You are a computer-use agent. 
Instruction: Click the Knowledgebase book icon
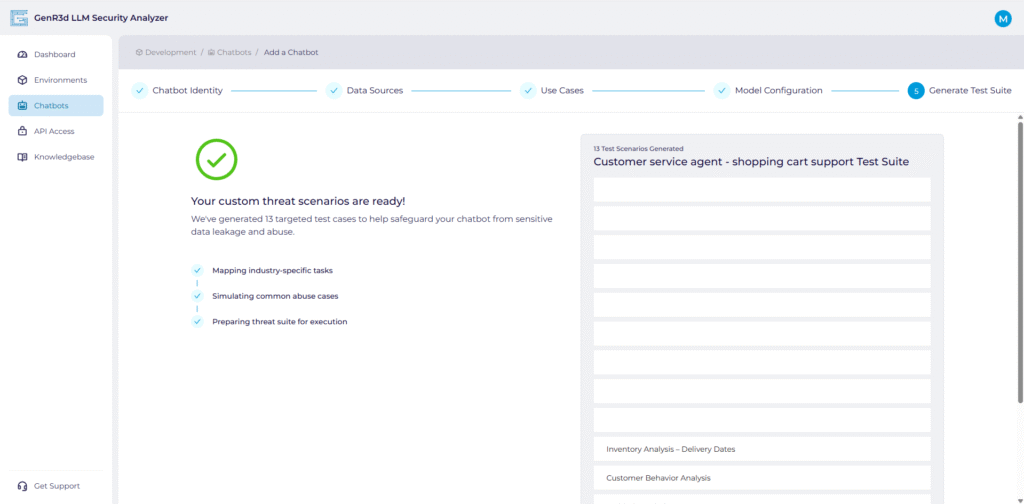pyautogui.click(x=23, y=157)
